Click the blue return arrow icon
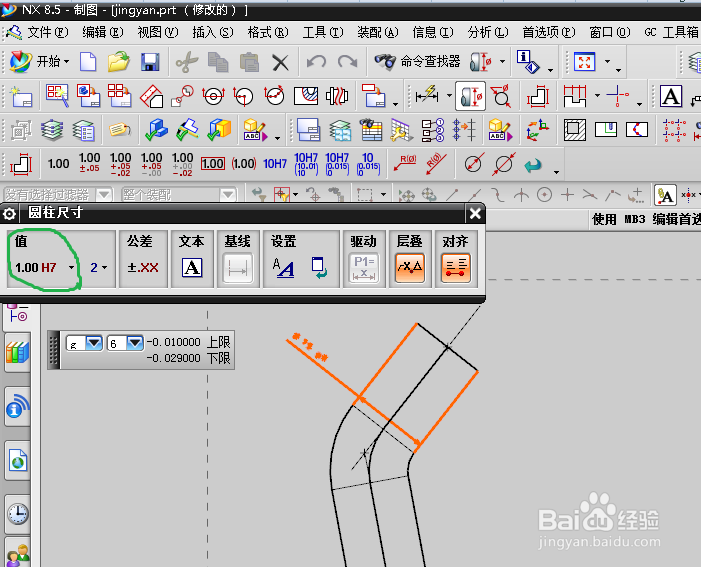Screen dimensions: 701x567 533,165
